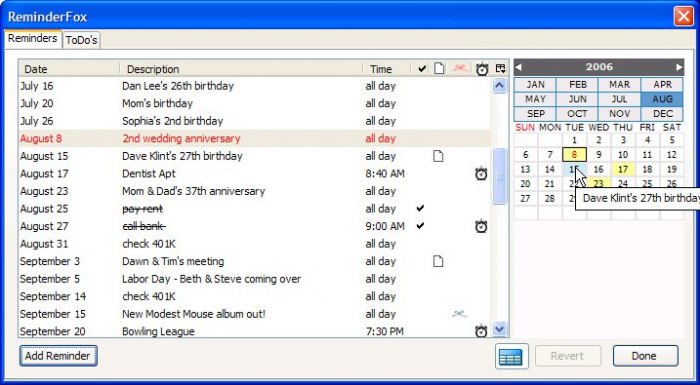Image resolution: width=700 pixels, height=385 pixels.
Task: Switch to the ToDo's tab
Action: click(x=81, y=40)
